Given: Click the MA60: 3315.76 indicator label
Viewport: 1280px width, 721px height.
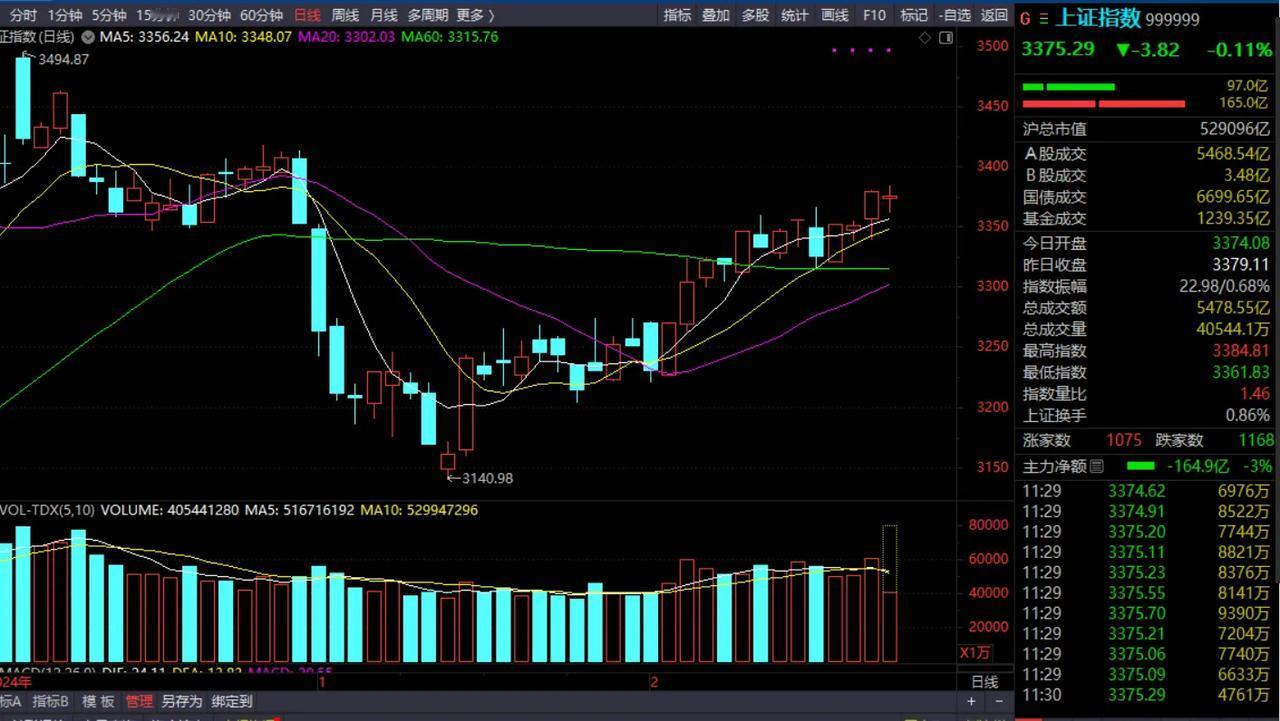Looking at the screenshot, I should (450, 37).
